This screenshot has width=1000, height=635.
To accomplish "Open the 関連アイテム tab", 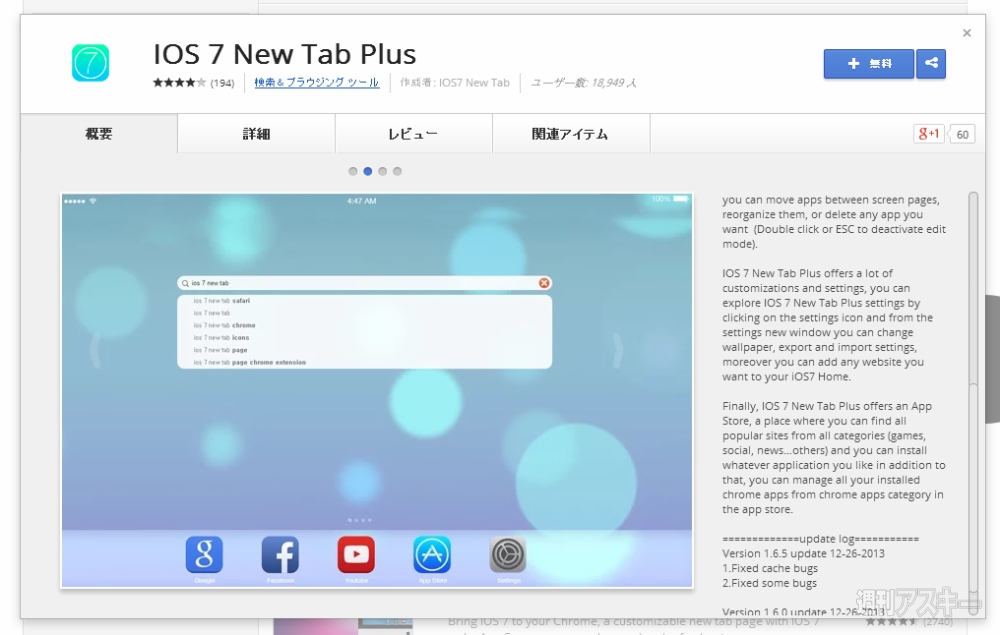I will [571, 134].
